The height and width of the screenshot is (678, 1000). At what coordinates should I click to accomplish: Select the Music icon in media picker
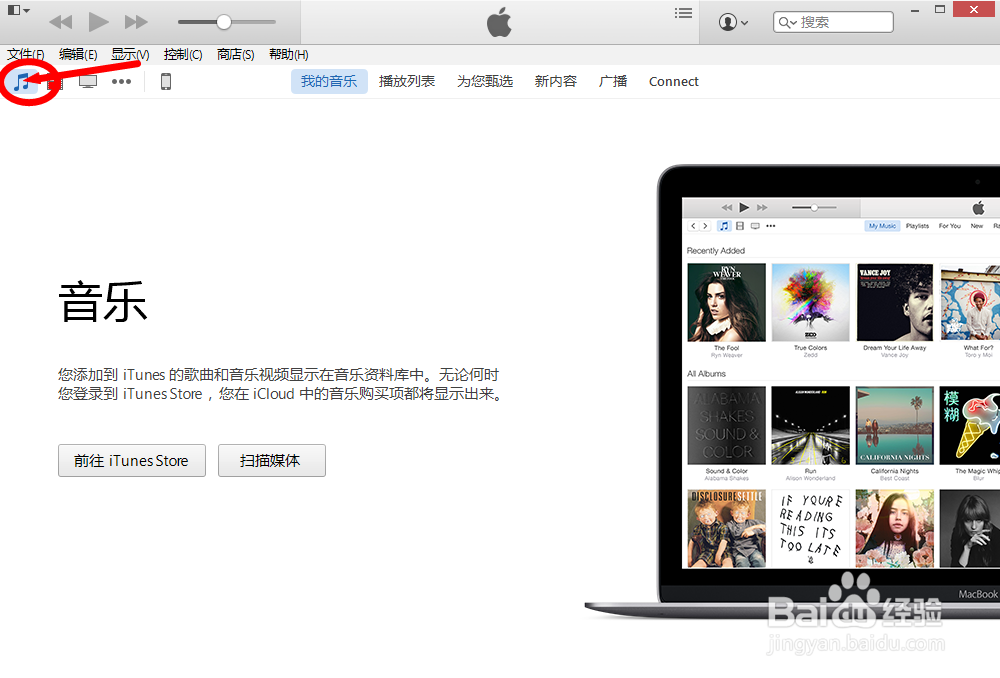(24, 81)
